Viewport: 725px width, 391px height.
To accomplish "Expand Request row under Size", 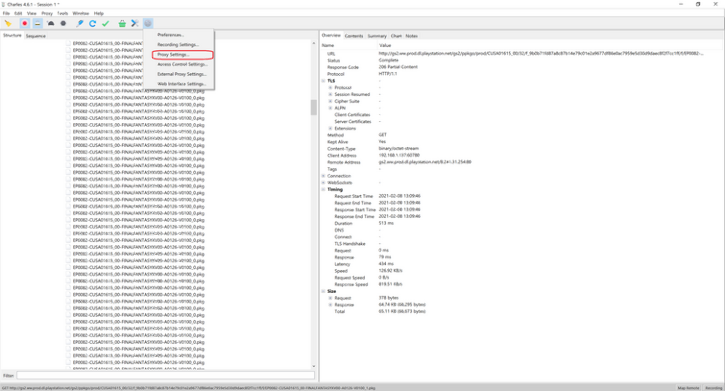I will tap(330, 298).
